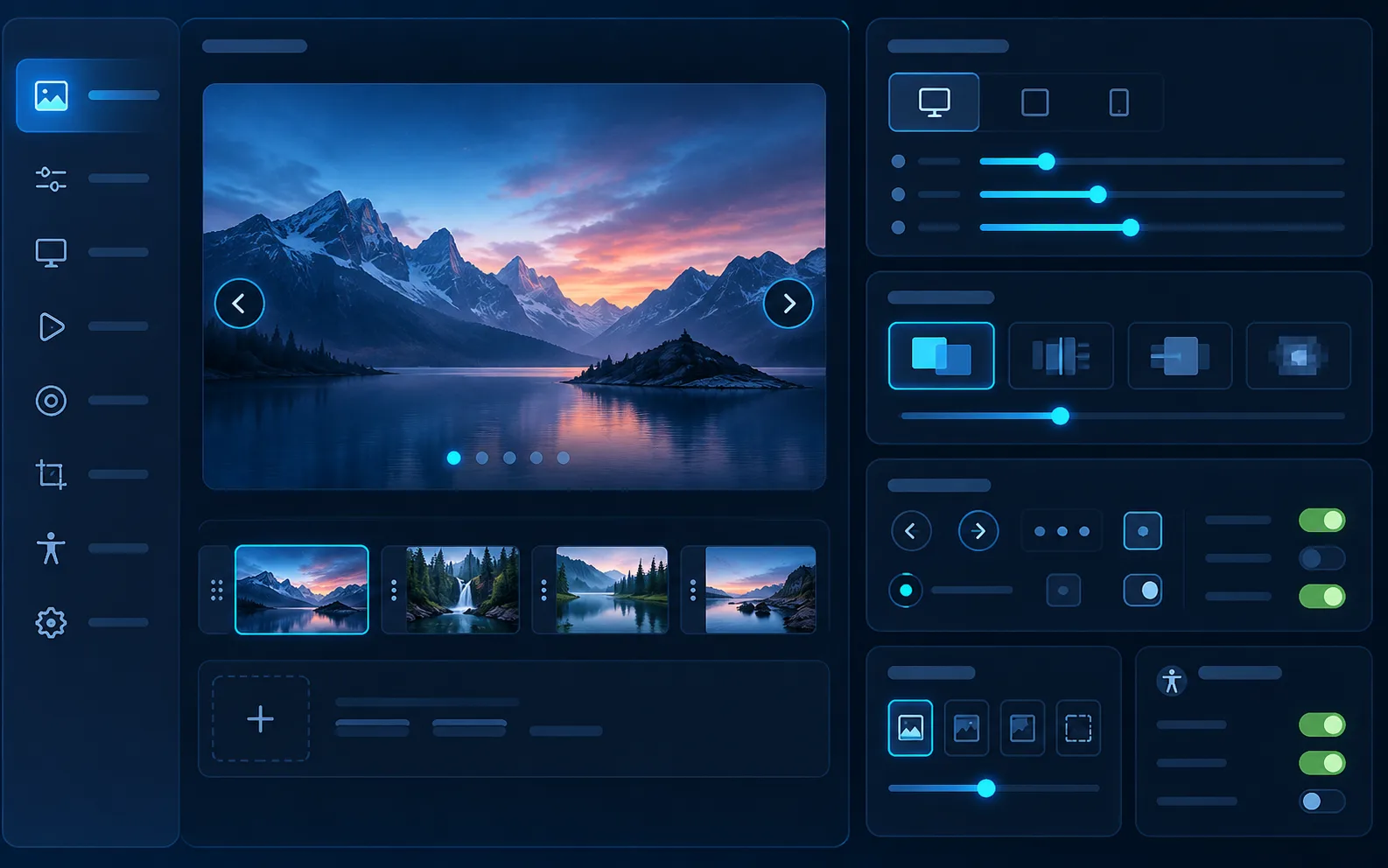
Task: Select the radio button in navigation panel
Action: pos(906,591)
